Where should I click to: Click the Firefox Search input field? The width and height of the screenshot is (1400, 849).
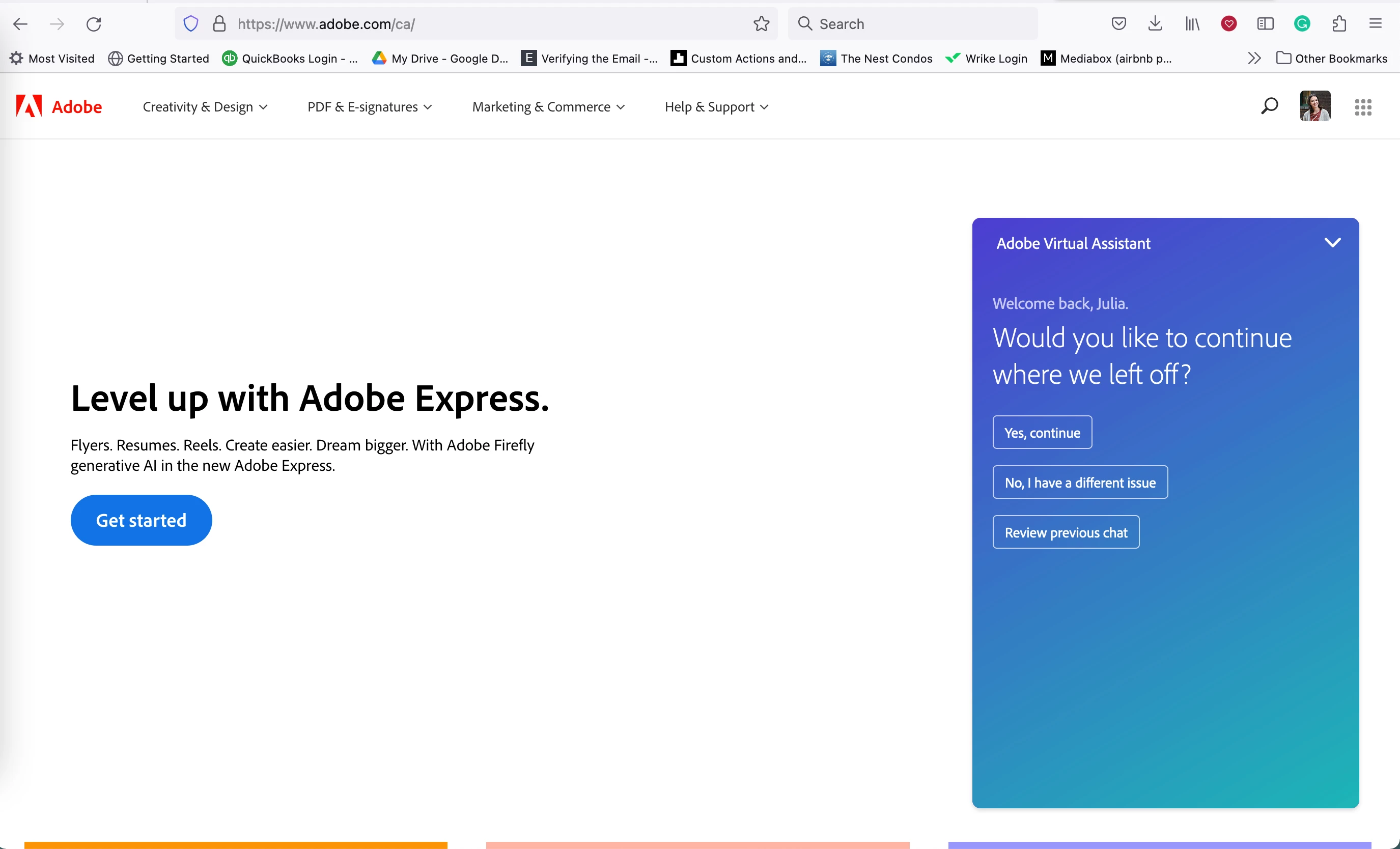920,24
